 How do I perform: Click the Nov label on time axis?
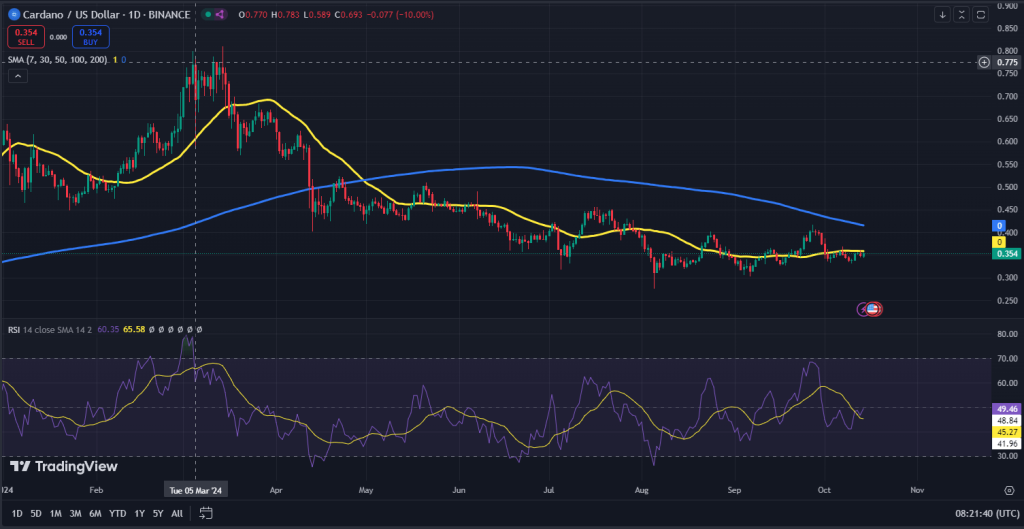917,489
